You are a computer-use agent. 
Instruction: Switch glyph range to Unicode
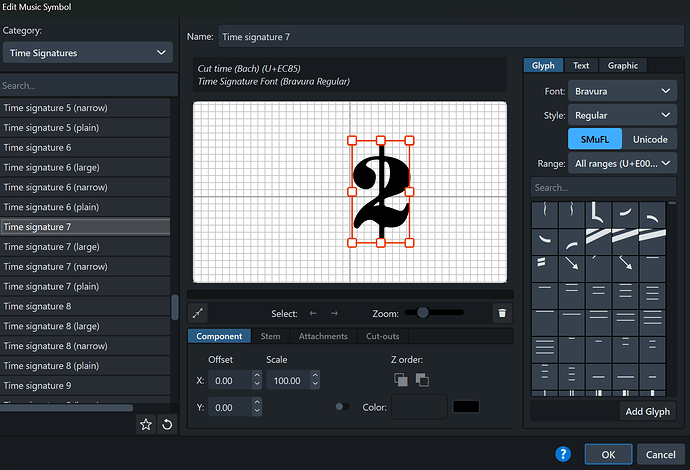coord(648,139)
